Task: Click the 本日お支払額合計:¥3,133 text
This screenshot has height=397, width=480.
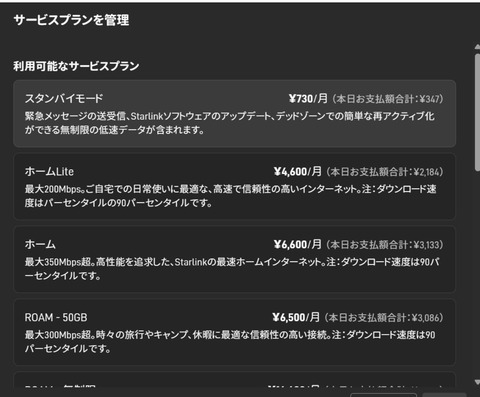Action: coord(385,245)
